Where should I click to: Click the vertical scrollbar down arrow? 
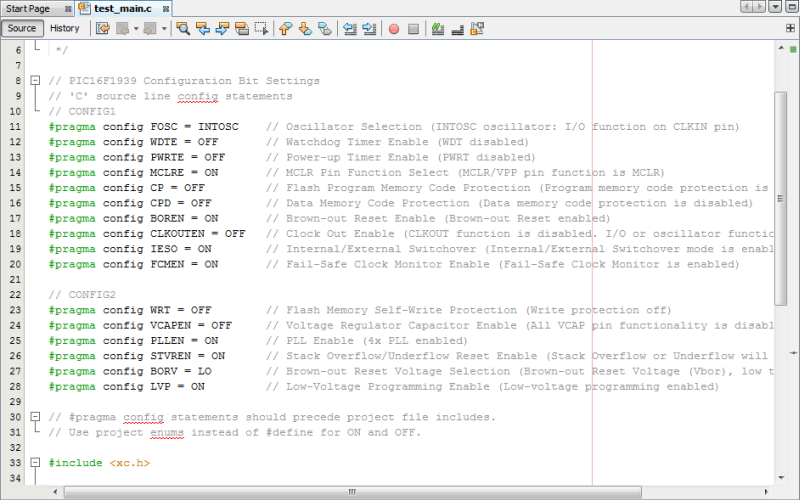[781, 478]
